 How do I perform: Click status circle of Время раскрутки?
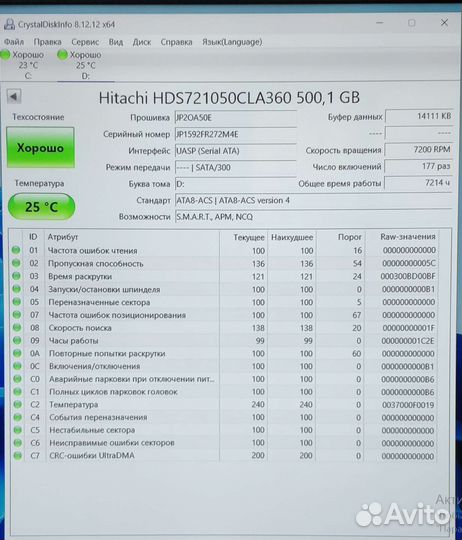pyautogui.click(x=16, y=276)
